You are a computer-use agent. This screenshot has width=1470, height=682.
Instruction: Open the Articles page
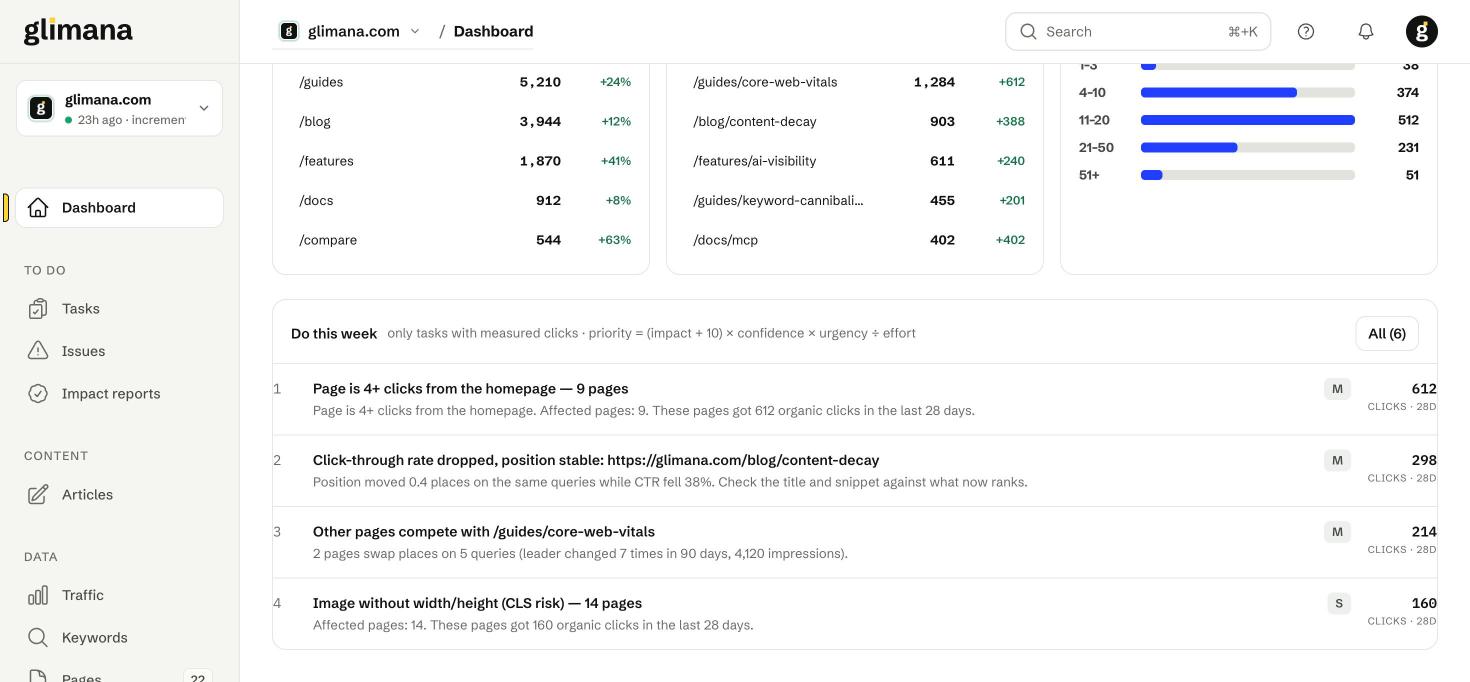119,495
